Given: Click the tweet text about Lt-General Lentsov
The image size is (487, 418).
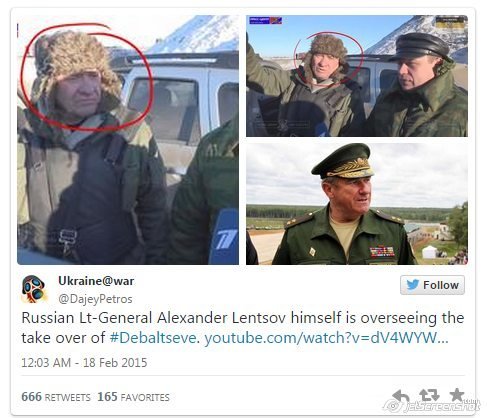Looking at the screenshot, I should (x=243, y=328).
